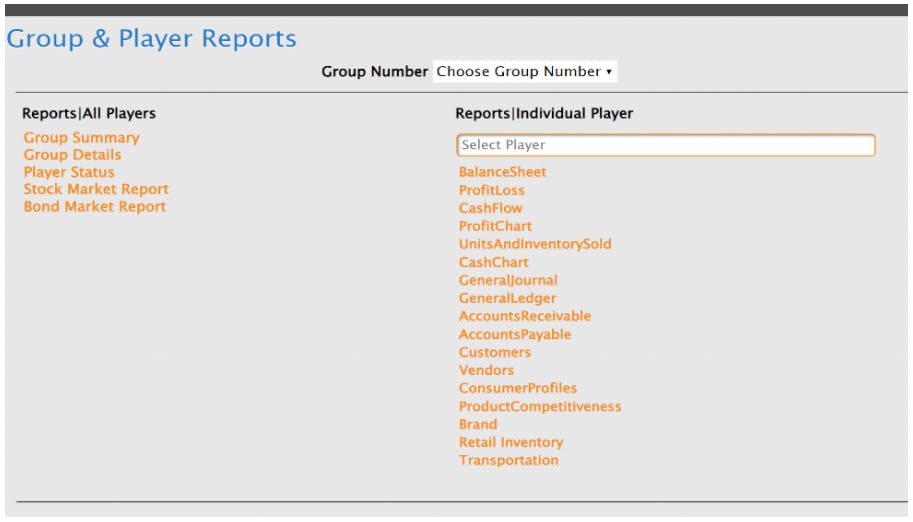Open the Bond Market Report link

[95, 207]
